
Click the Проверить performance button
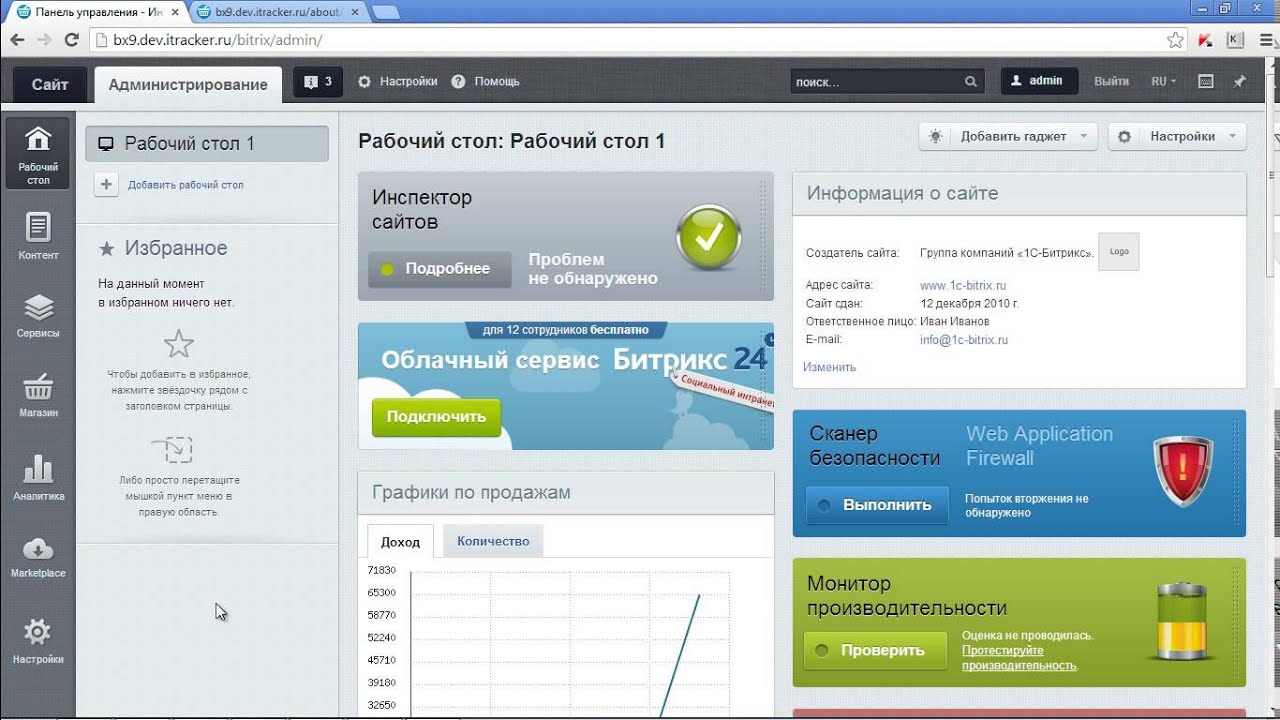875,650
